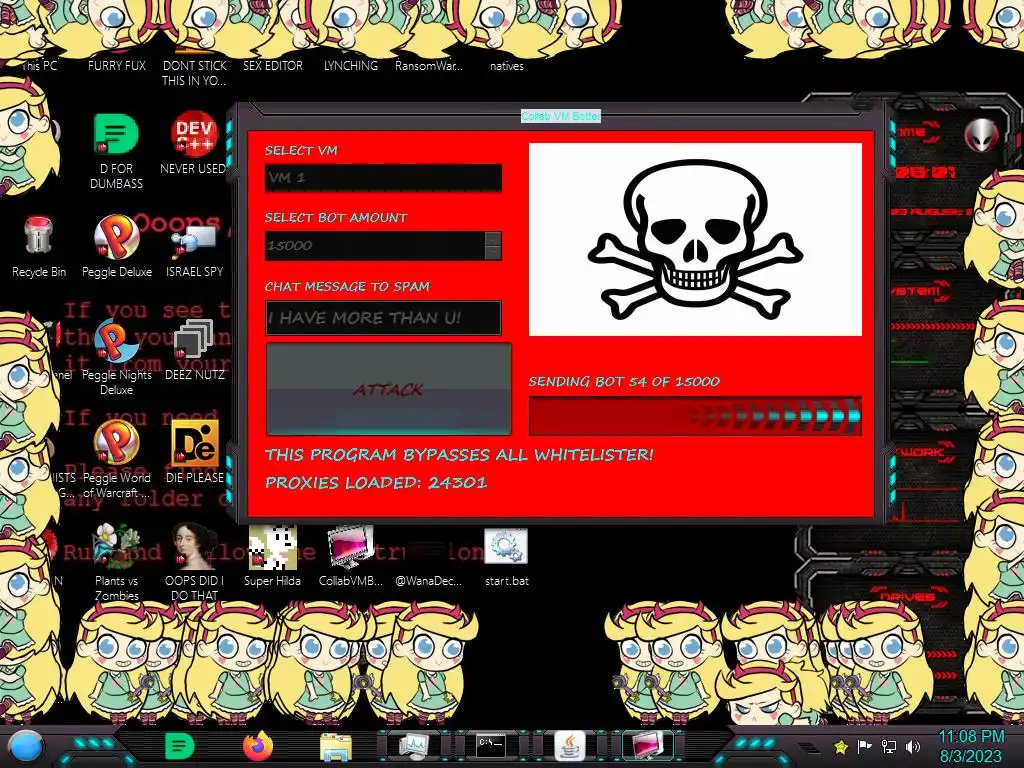Open the D FOR DUMBASS desktop icon
The width and height of the screenshot is (1024, 768).
116,152
